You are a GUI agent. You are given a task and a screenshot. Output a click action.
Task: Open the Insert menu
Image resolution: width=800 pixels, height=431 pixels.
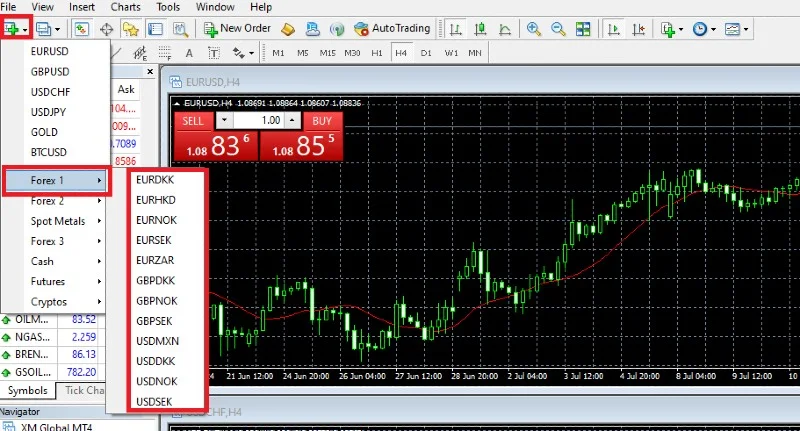(82, 7)
